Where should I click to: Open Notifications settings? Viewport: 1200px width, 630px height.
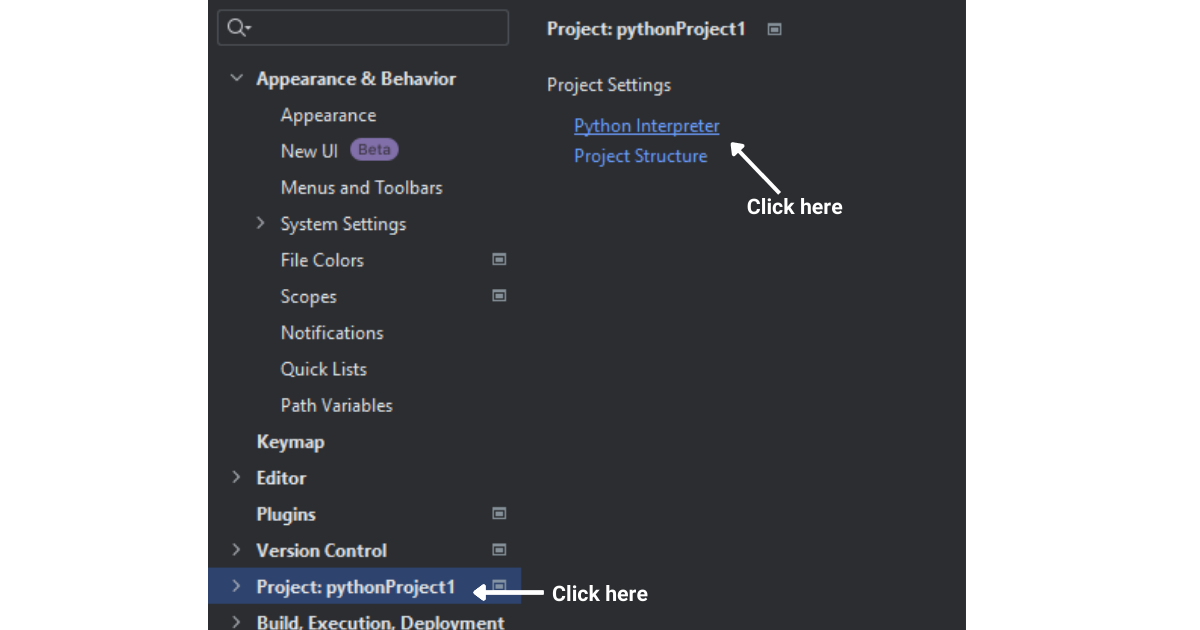[332, 332]
